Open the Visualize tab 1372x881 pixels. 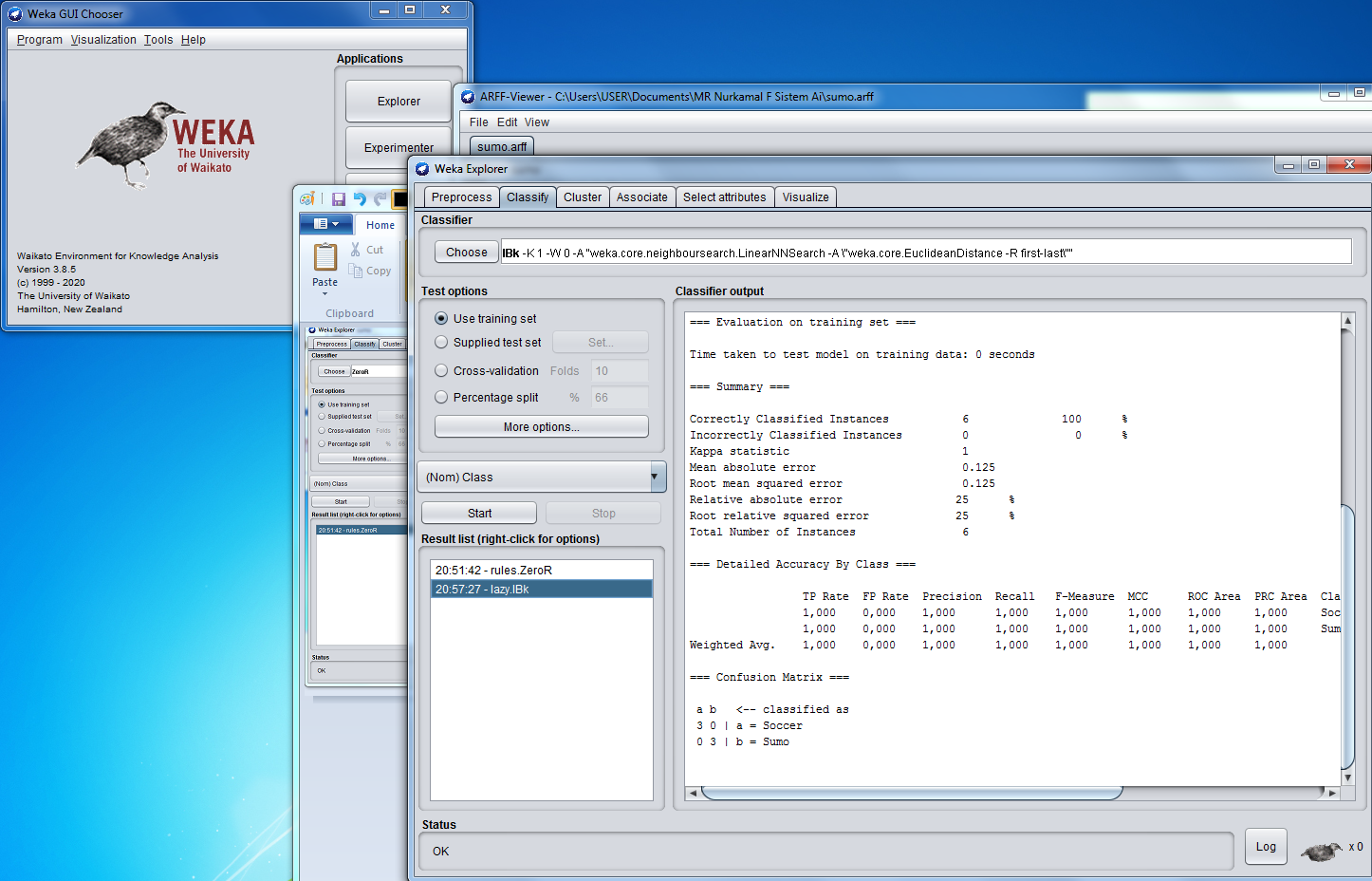(806, 197)
